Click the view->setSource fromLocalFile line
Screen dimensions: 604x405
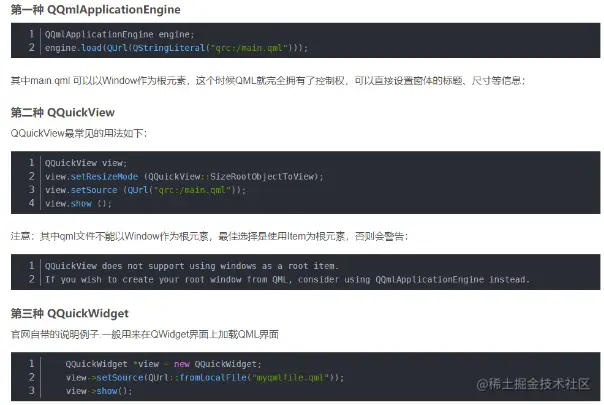(205, 377)
